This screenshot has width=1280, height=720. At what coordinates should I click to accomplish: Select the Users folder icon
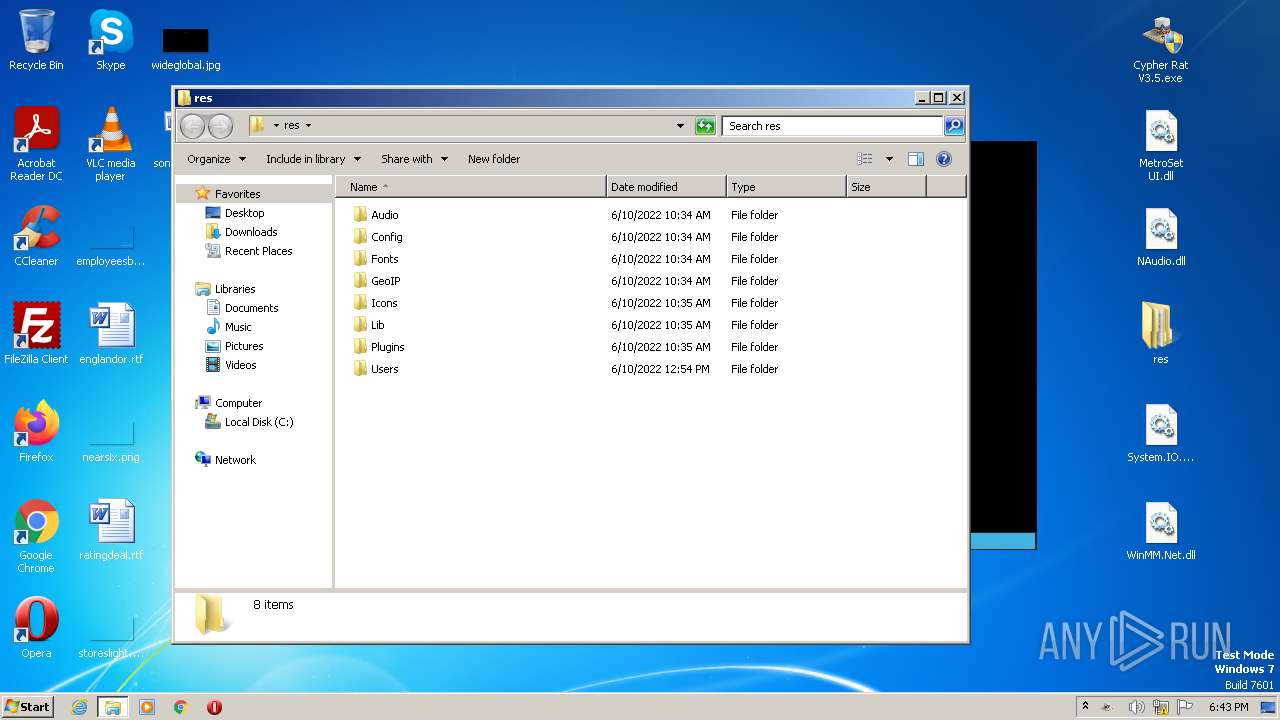tap(361, 369)
